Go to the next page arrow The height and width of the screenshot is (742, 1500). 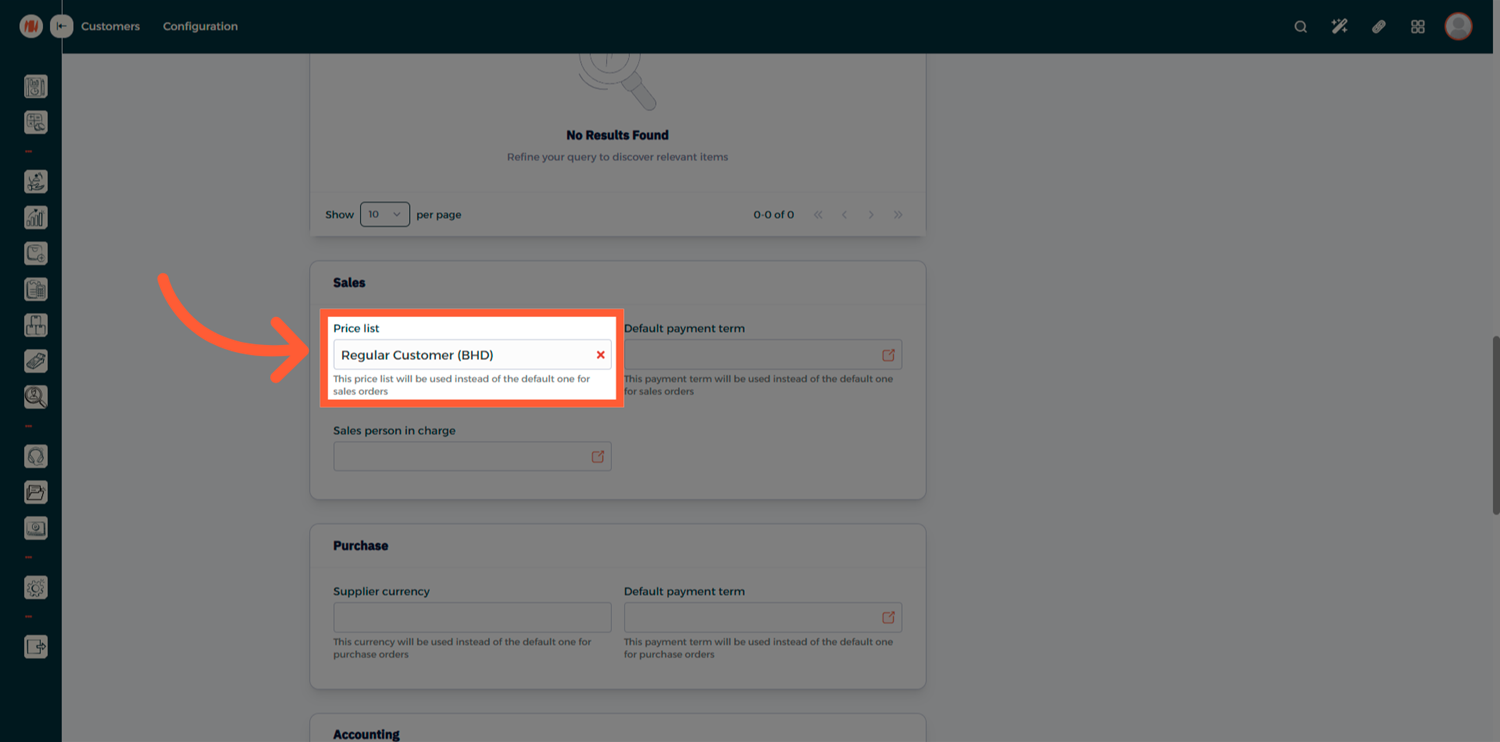(x=871, y=215)
